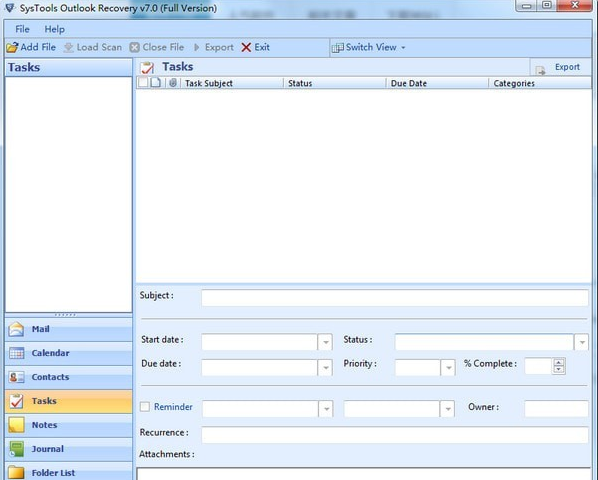Viewport: 598px width, 480px height.
Task: Switch to the Journal pane
Action: coord(69,449)
